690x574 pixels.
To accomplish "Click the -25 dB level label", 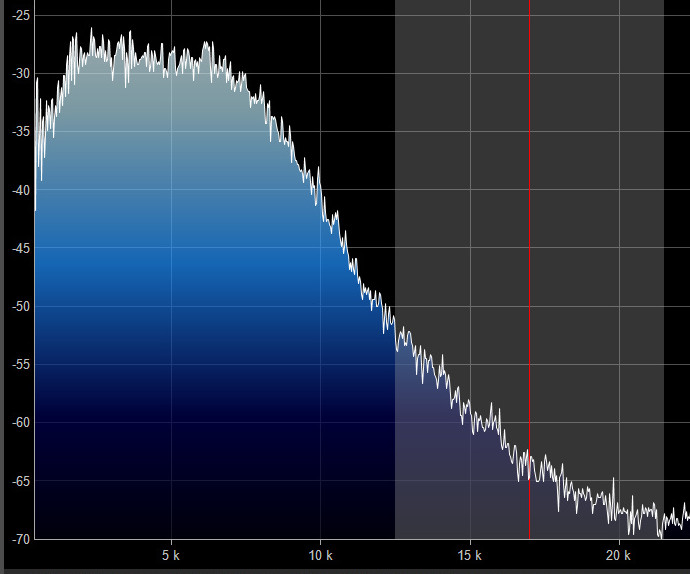I will click(x=21, y=15).
